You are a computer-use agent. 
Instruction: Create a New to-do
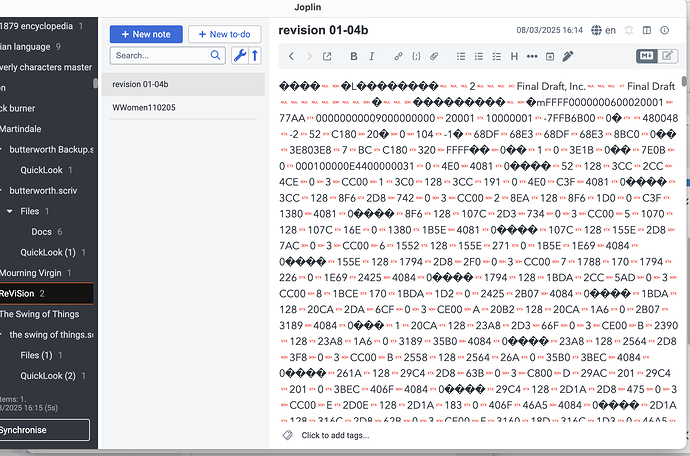224,34
